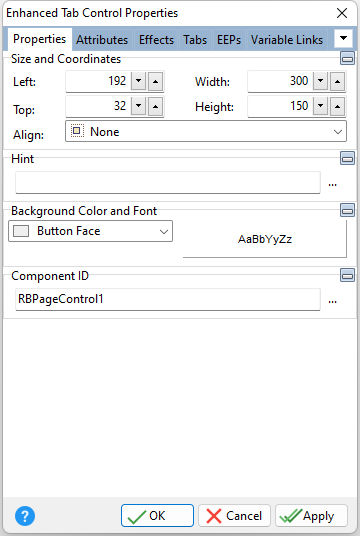Confirm with the OK button
This screenshot has height=536, width=360.
point(157,515)
